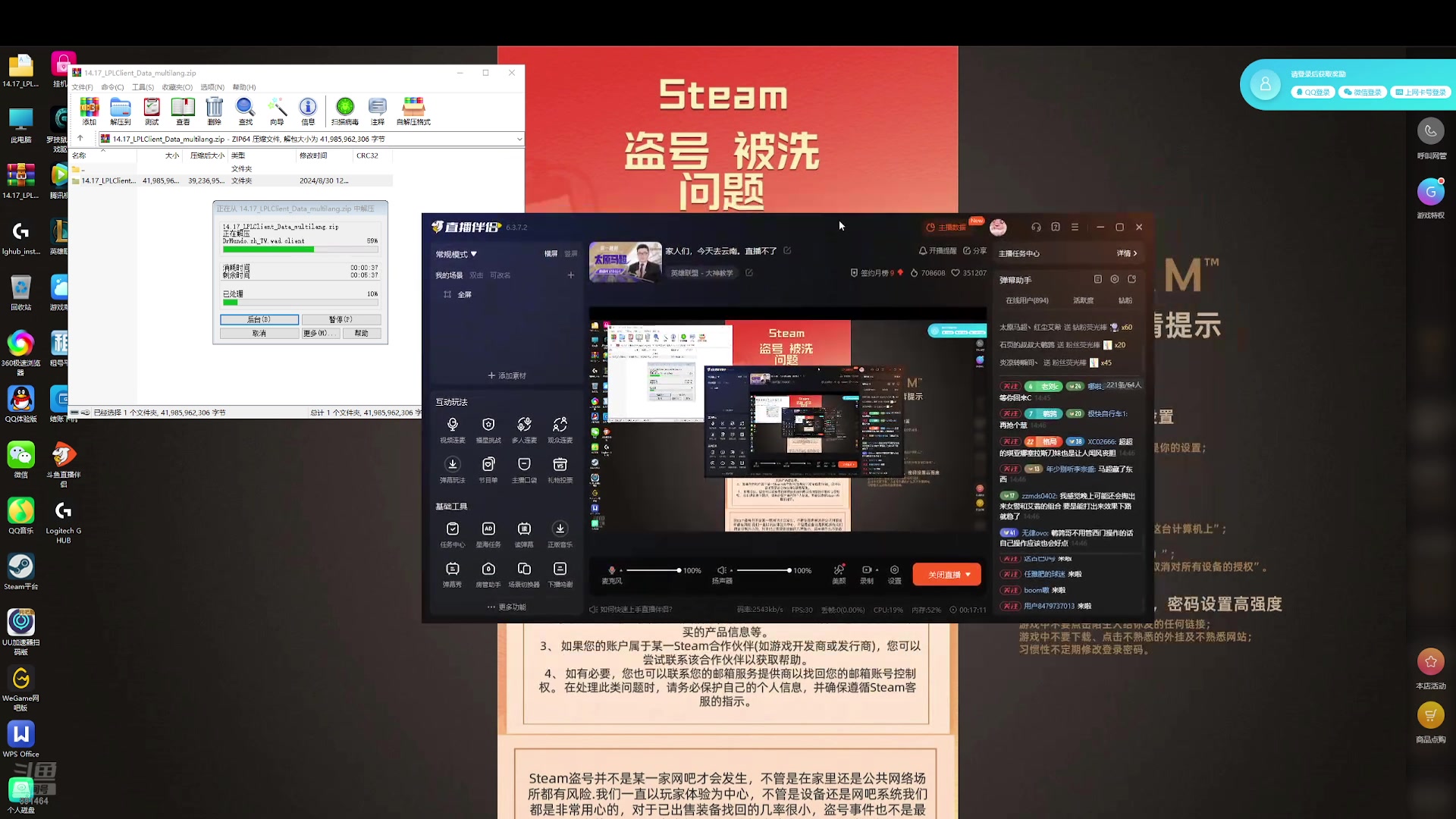This screenshot has height=819, width=1456.
Task: Click the streamer cover thumbnail image
Action: point(626,262)
